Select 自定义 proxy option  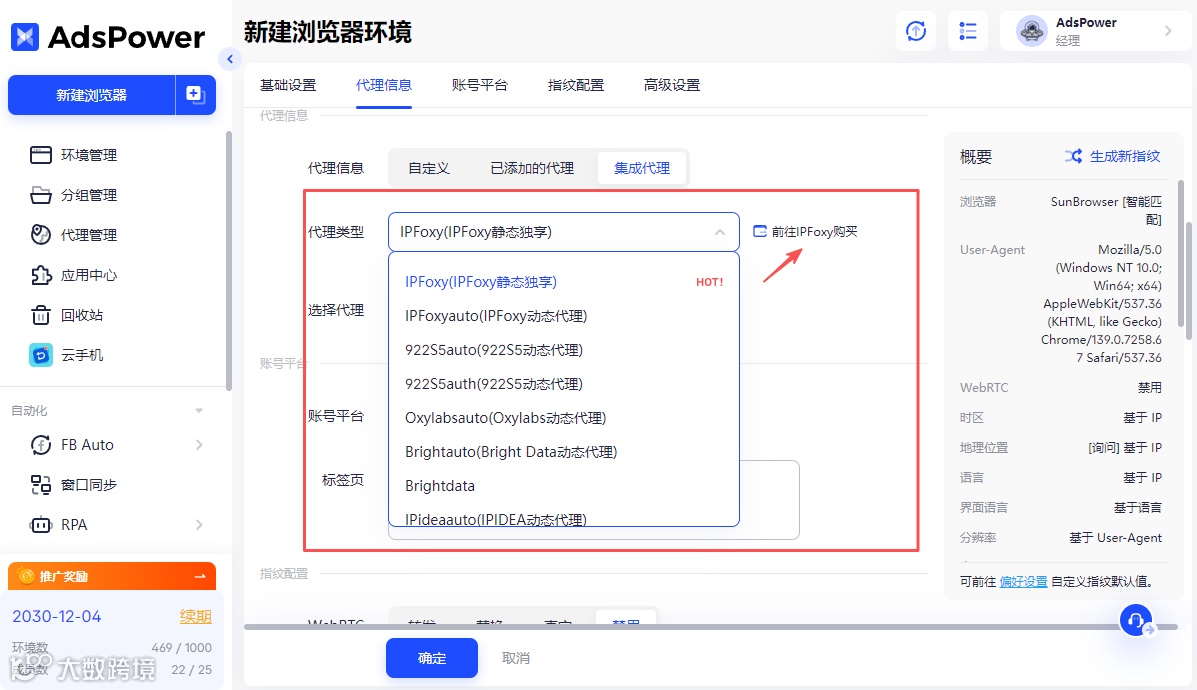click(x=429, y=168)
